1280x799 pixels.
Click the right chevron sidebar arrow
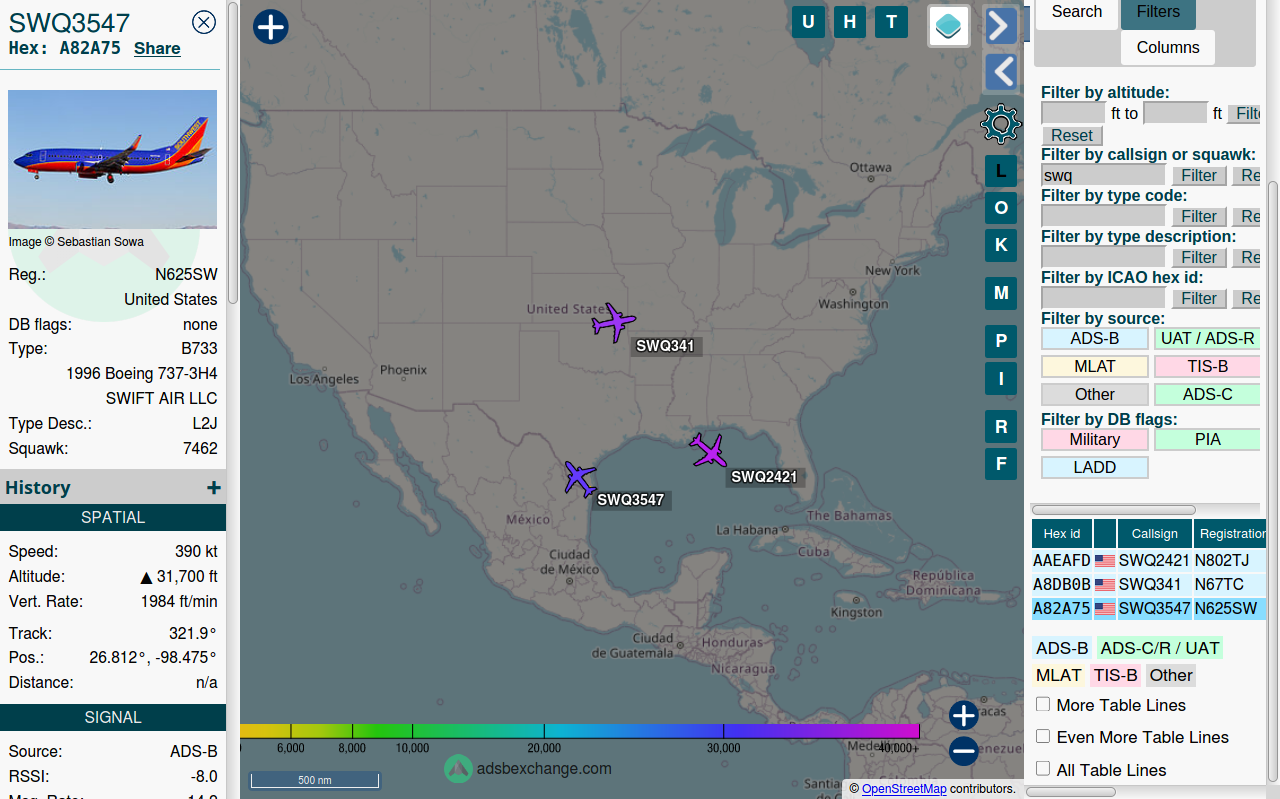[1001, 26]
